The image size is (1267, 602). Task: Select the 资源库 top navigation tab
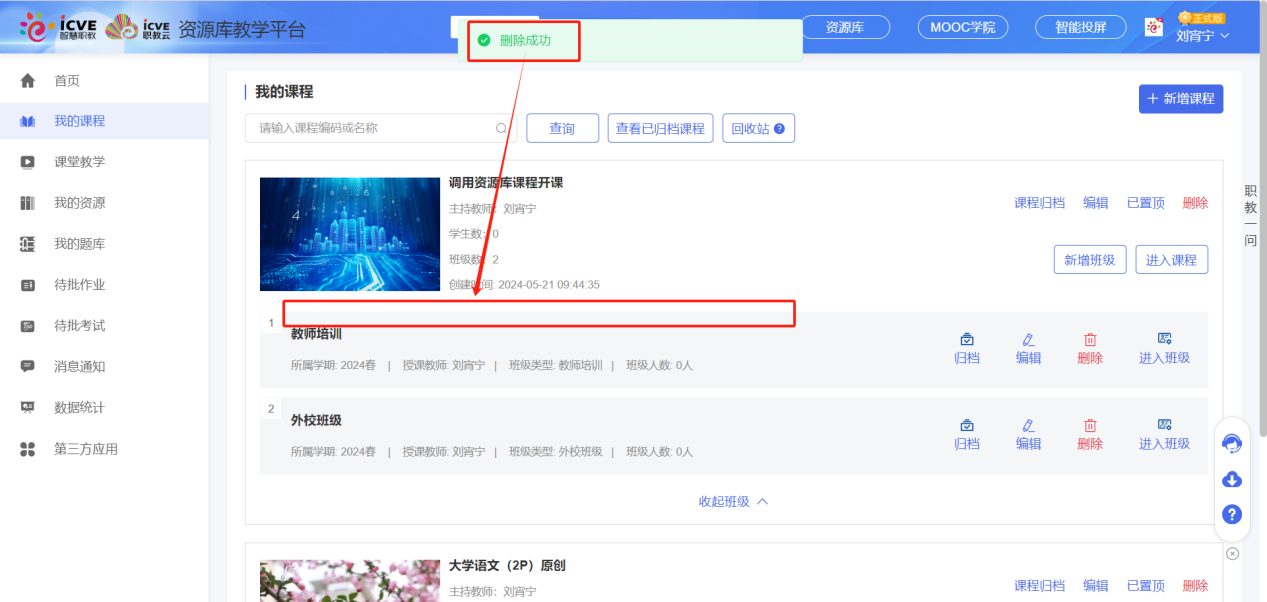(845, 27)
